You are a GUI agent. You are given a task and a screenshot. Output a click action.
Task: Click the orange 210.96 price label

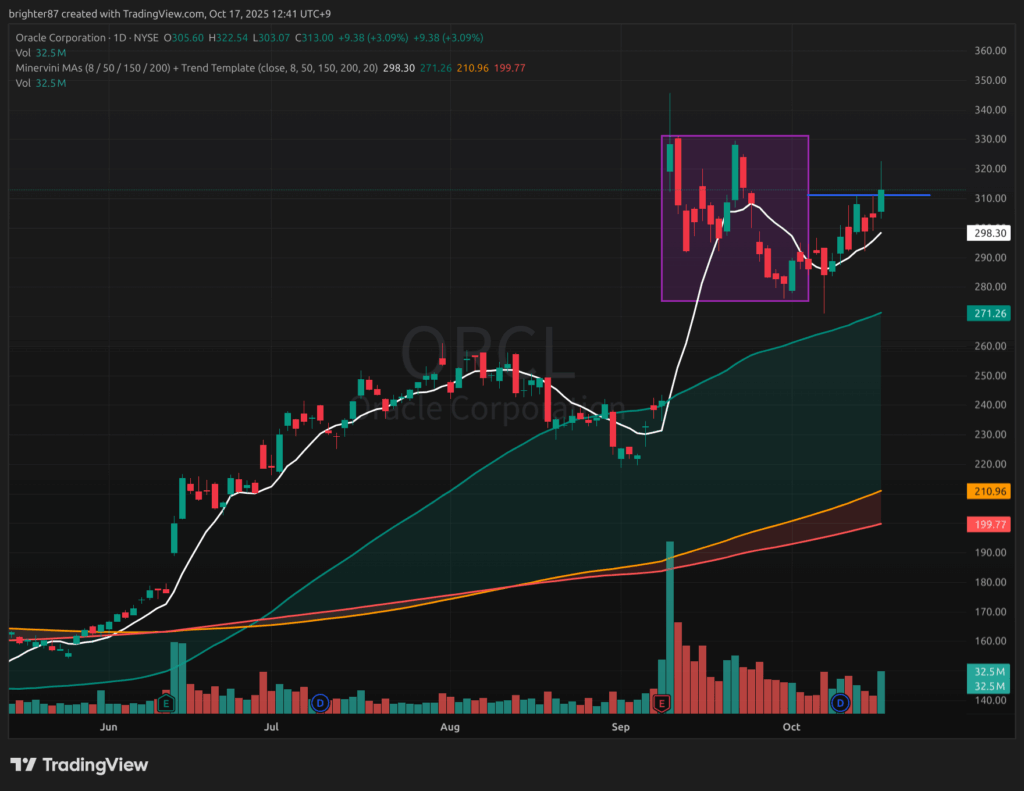[989, 491]
